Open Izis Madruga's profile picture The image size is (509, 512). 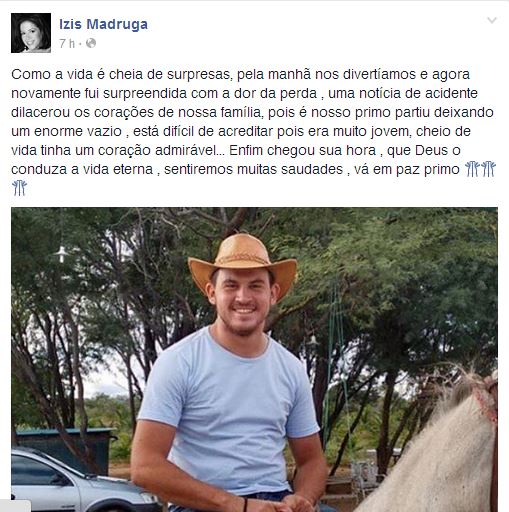[31, 33]
